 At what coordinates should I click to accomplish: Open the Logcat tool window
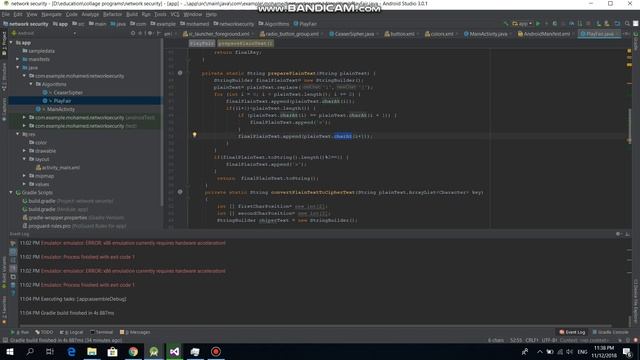[71, 332]
